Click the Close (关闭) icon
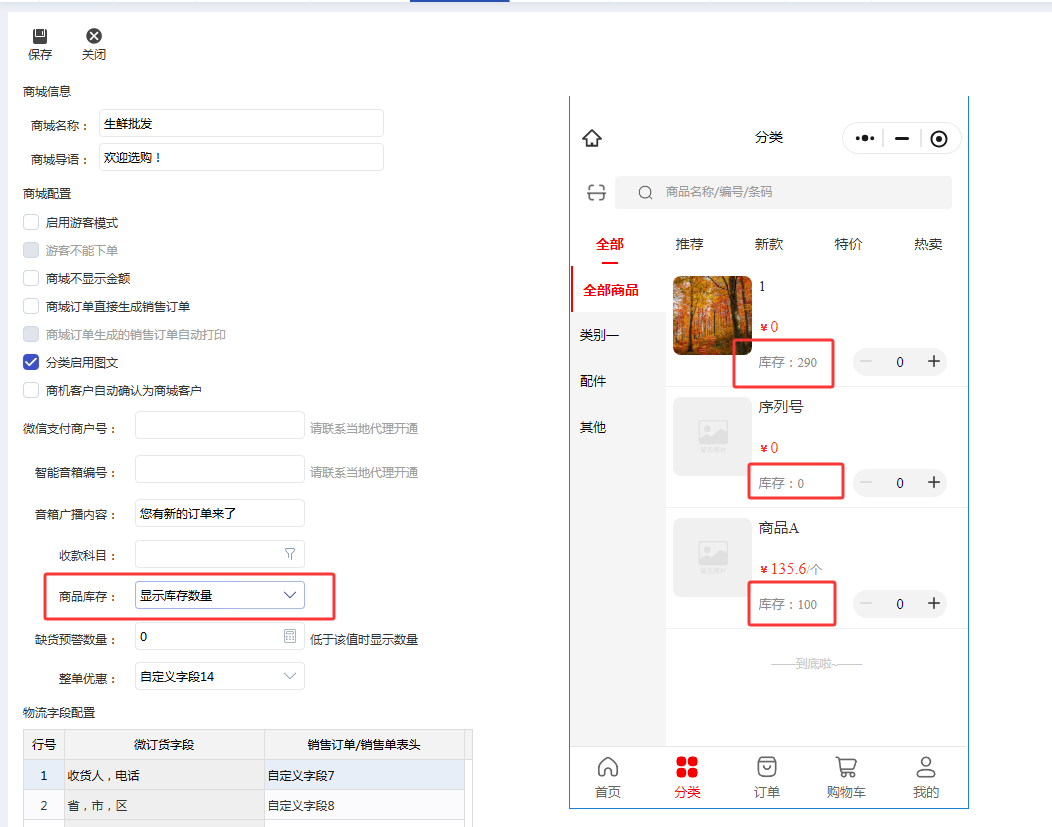Viewport: 1052px width, 827px height. click(94, 37)
